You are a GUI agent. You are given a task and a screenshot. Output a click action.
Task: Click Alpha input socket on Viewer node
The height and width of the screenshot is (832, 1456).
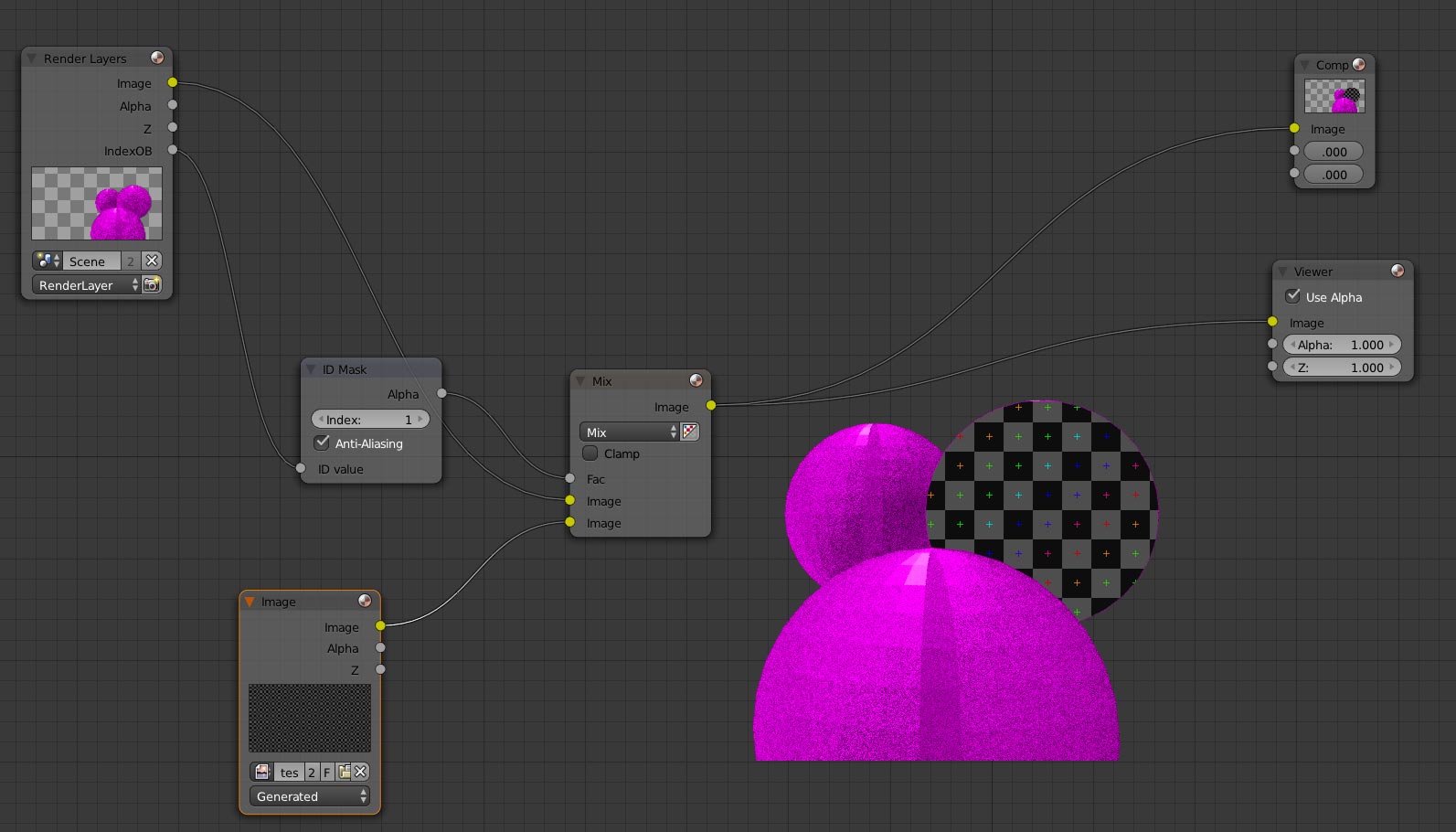(1272, 344)
